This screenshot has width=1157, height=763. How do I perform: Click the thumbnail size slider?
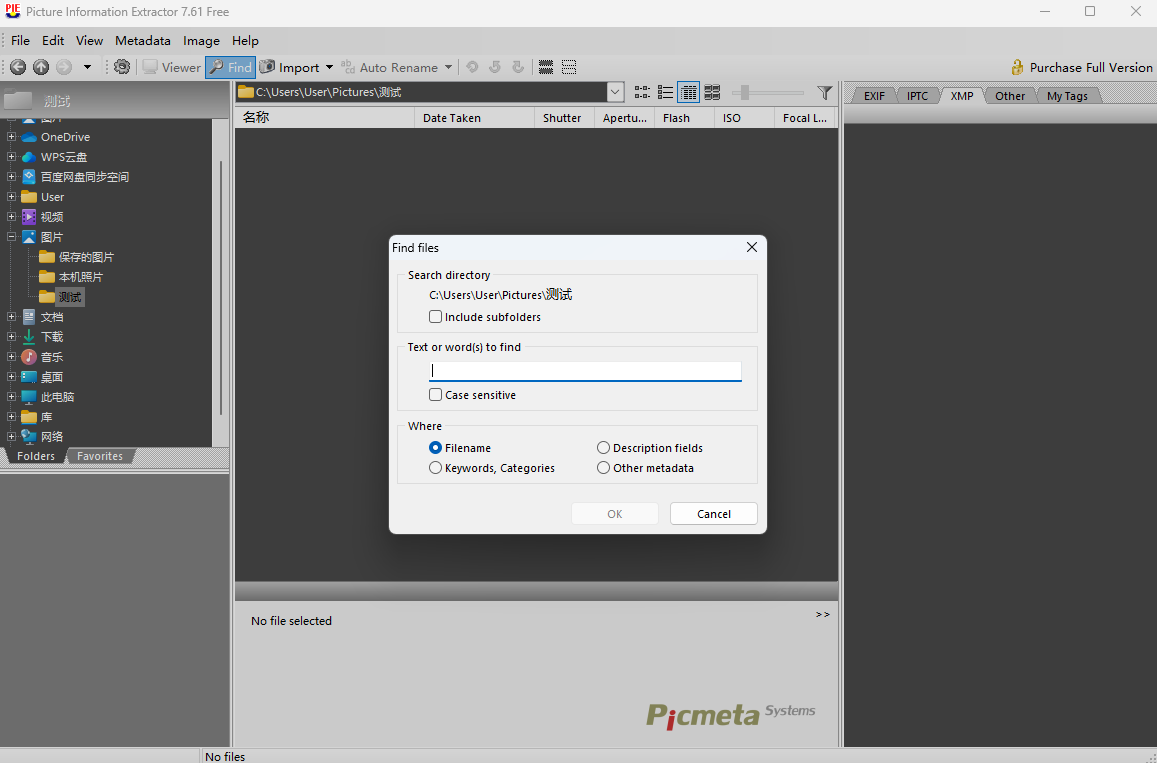tap(767, 92)
